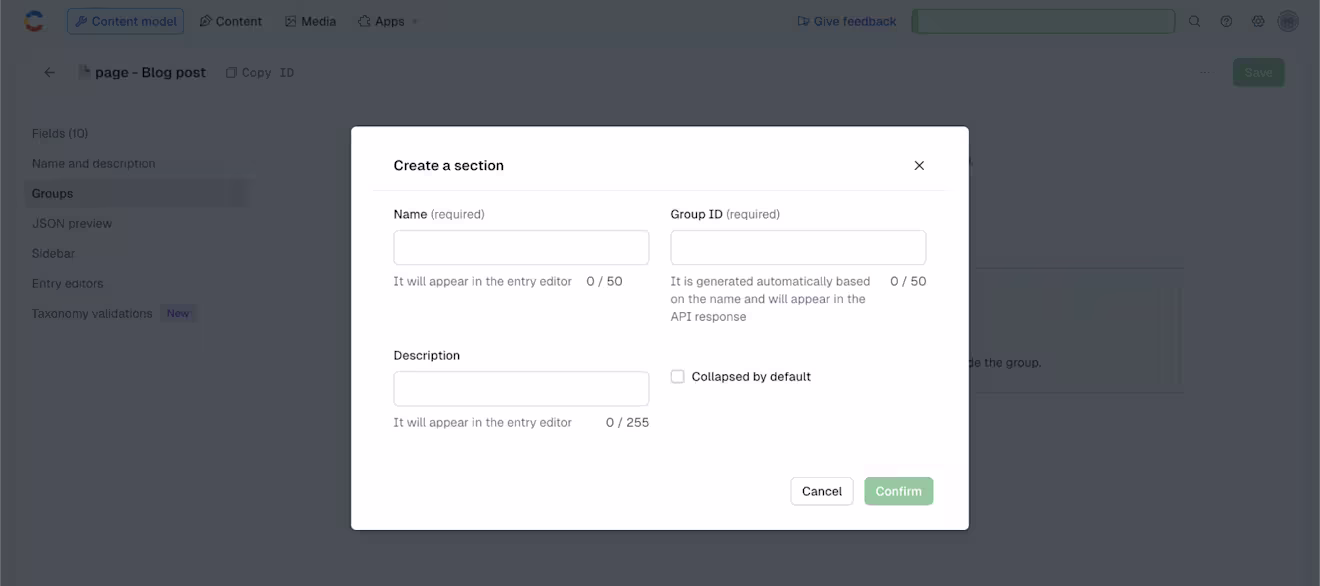Switch to the Content tab
1320x586 pixels.
[x=230, y=21]
